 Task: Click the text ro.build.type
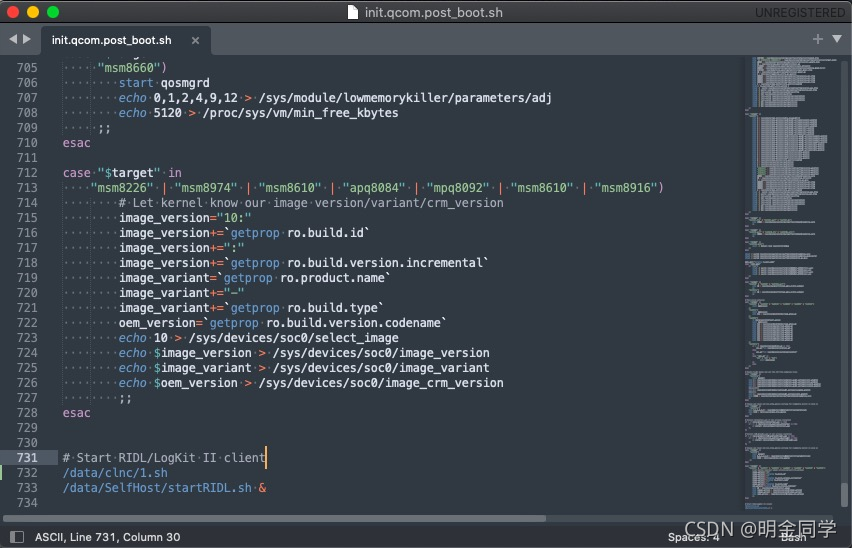coord(332,308)
